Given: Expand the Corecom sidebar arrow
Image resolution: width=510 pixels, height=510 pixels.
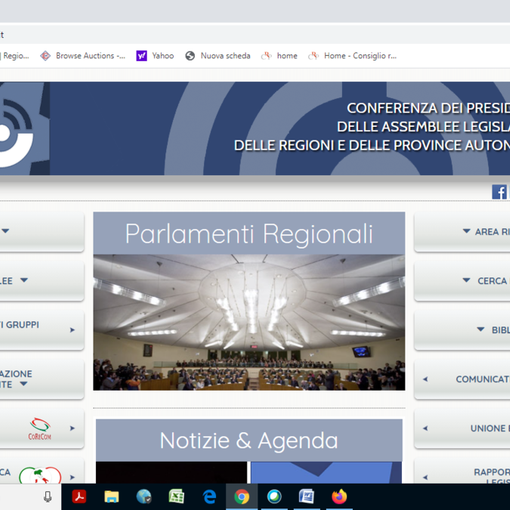Looking at the screenshot, I should (x=72, y=428).
